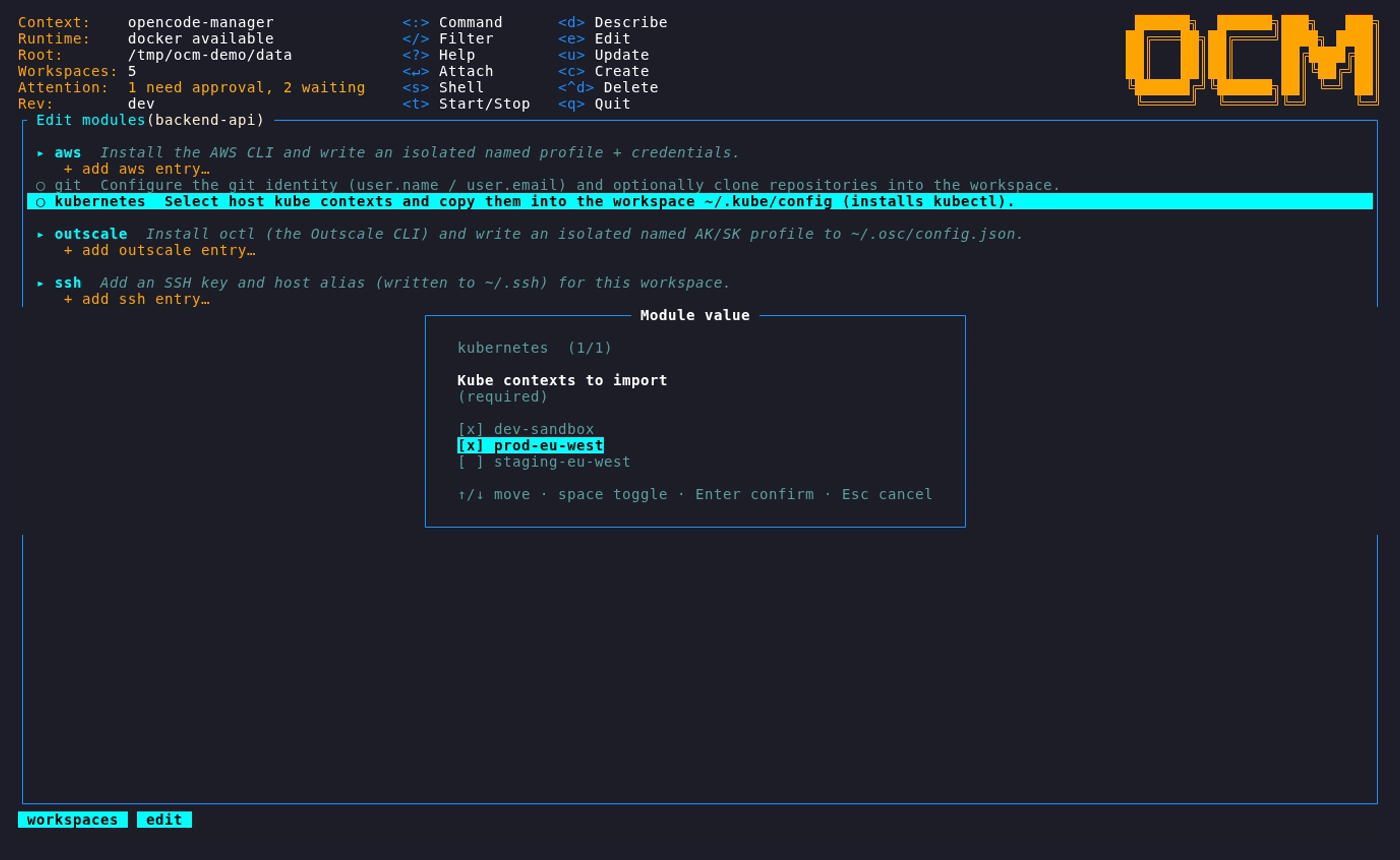
Task: Collapse the outscale module arrow
Action: (41, 234)
